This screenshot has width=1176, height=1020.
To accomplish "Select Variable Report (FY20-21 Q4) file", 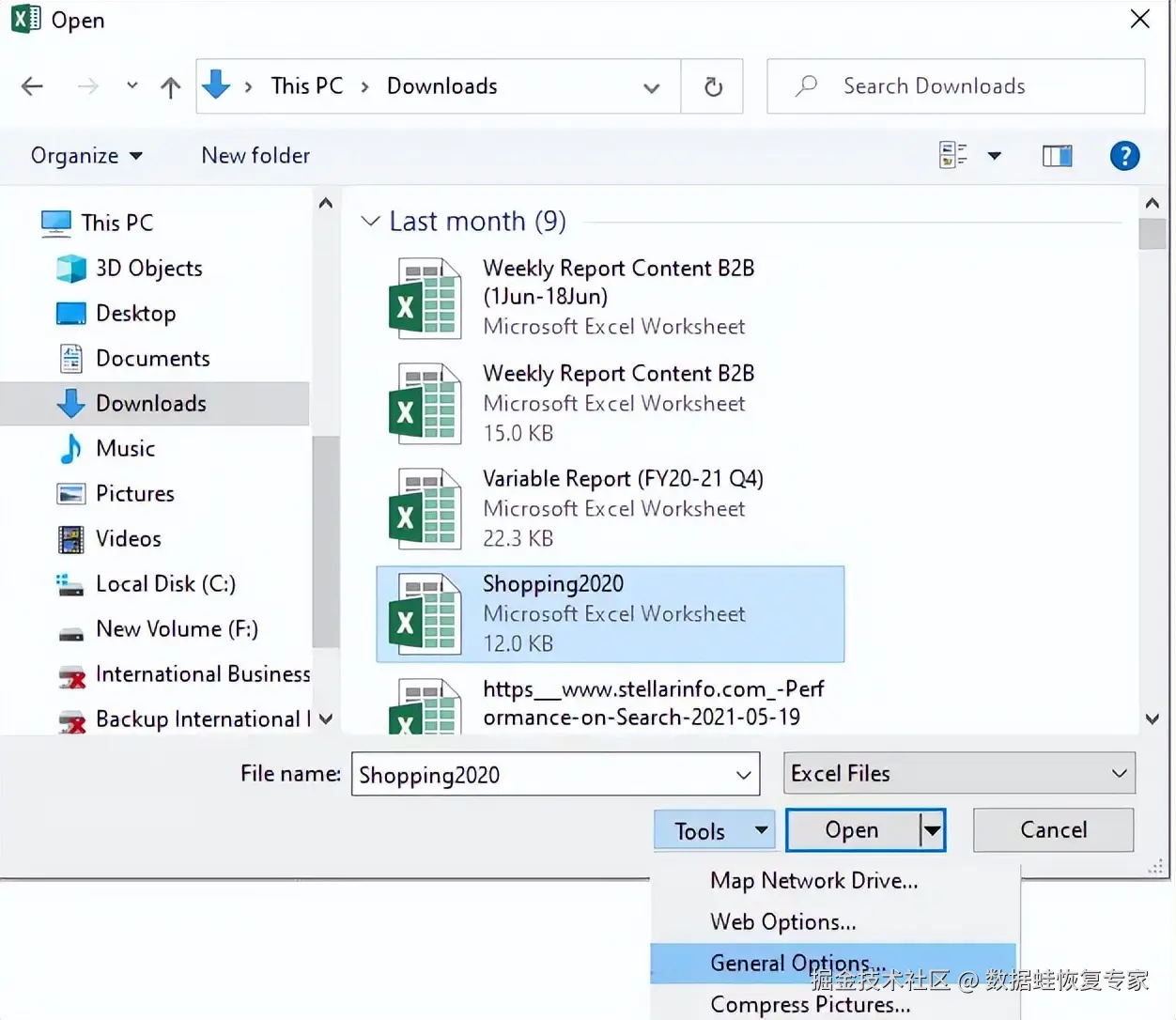I will (611, 508).
